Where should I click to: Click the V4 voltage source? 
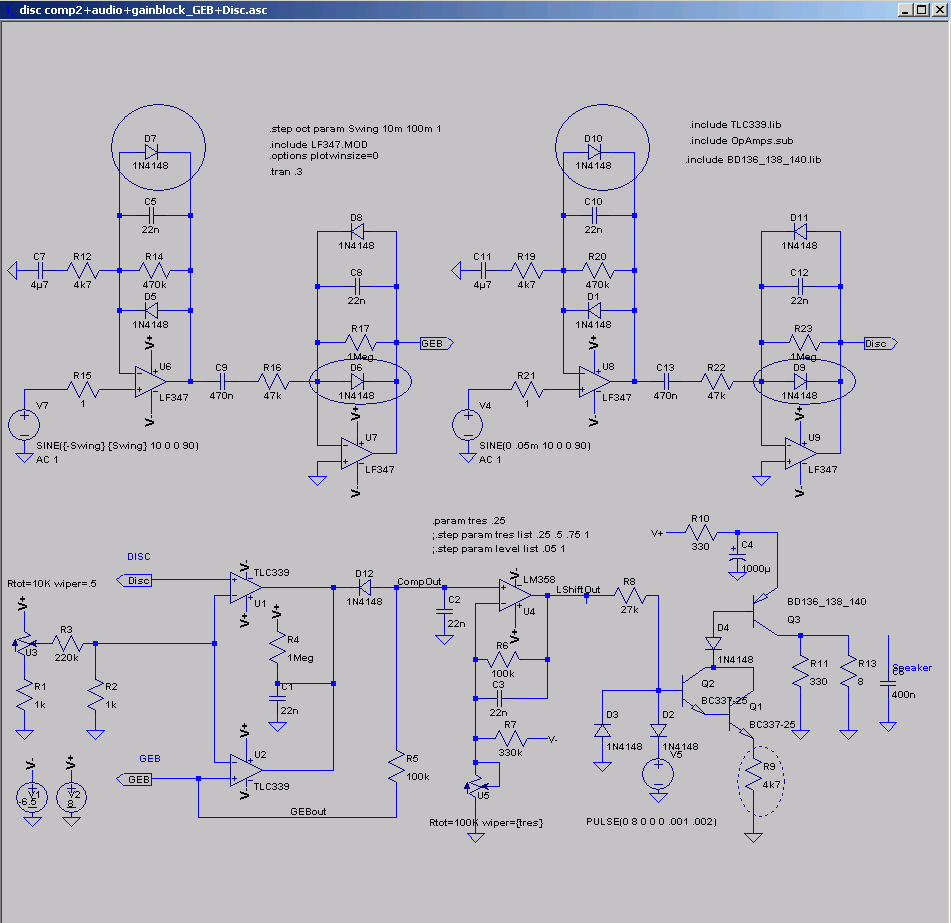click(468, 425)
